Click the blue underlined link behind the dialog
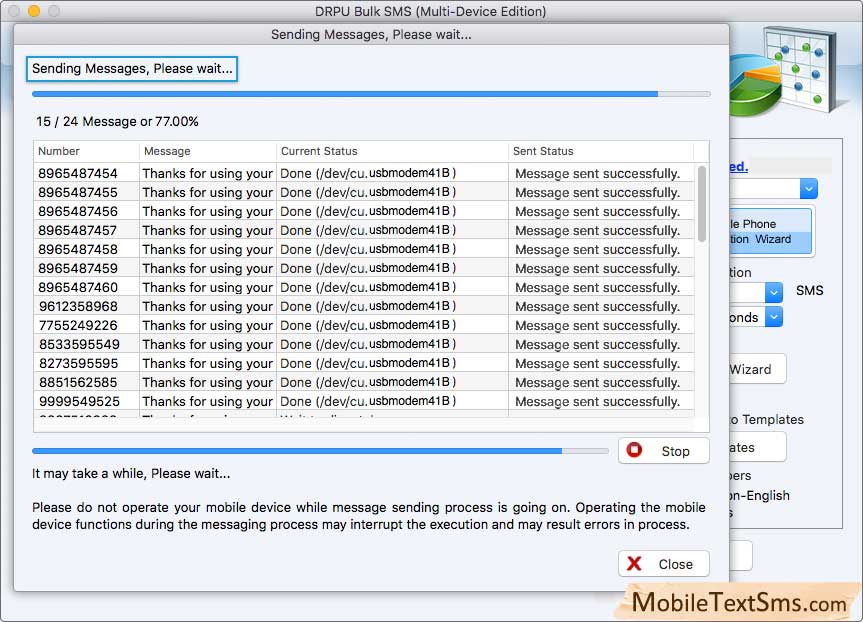 (x=739, y=166)
